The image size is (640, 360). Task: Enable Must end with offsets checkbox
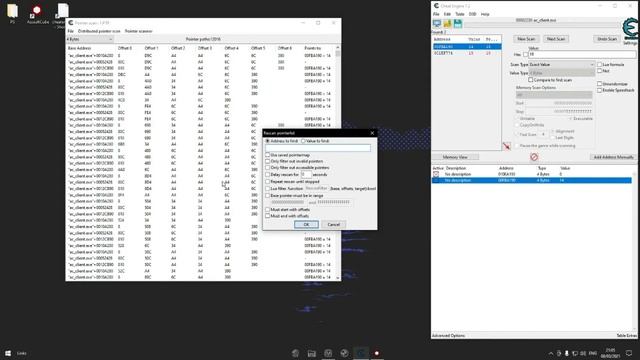coord(268,216)
